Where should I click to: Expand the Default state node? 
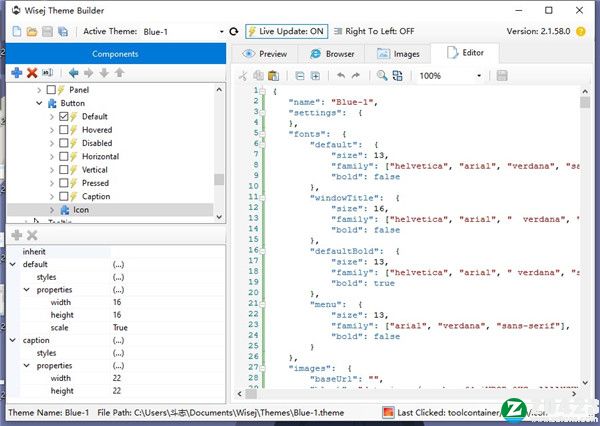click(52, 116)
